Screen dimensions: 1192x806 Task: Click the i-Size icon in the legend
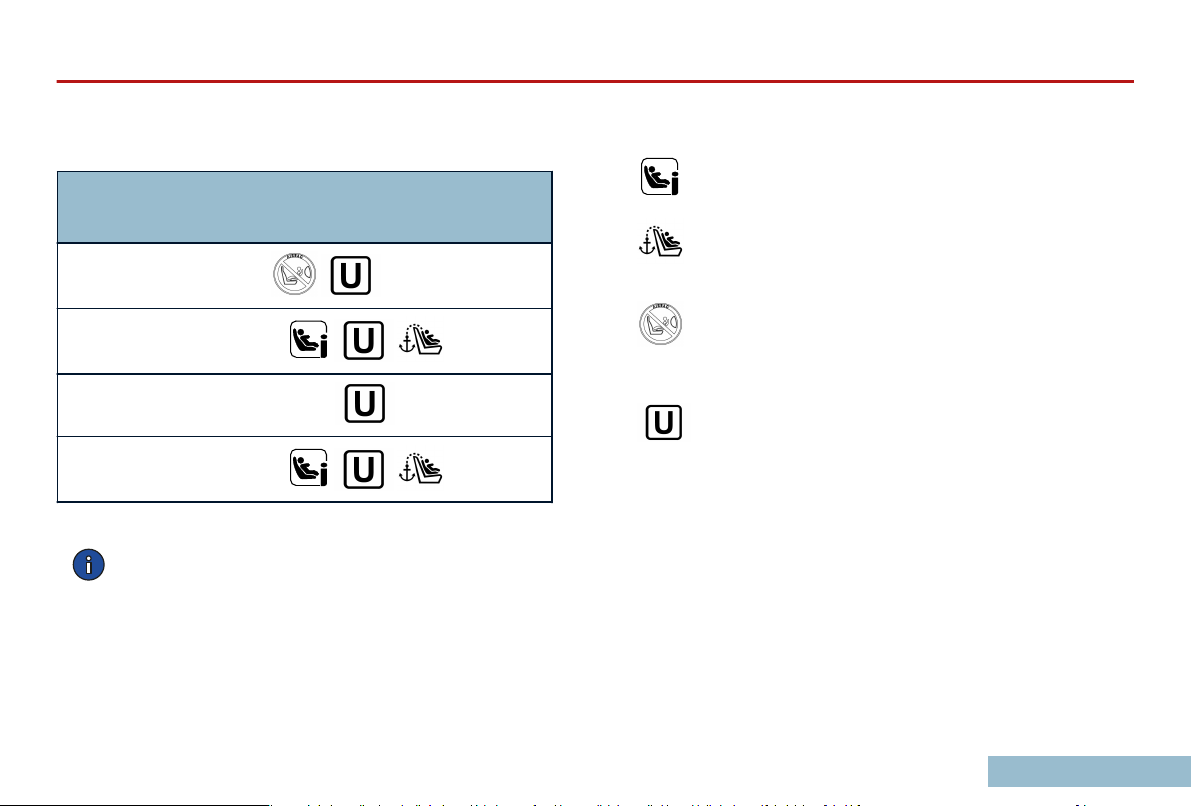tap(660, 177)
